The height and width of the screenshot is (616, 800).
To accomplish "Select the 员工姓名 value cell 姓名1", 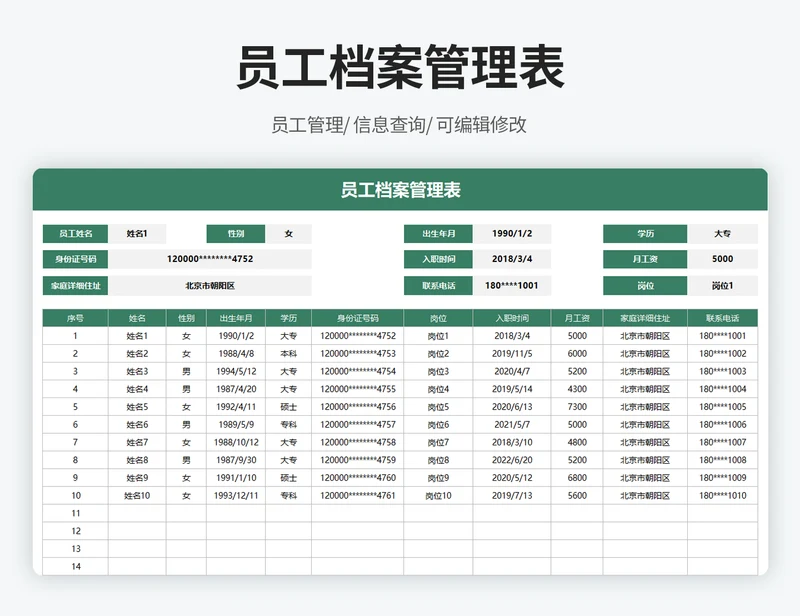I will pos(137,234).
